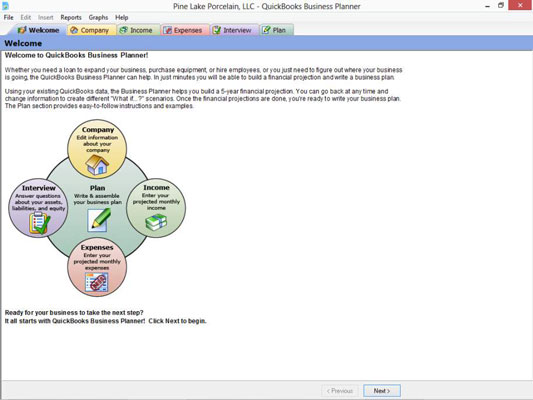Go to the Plan tab
This screenshot has height=400, width=533.
point(276,30)
